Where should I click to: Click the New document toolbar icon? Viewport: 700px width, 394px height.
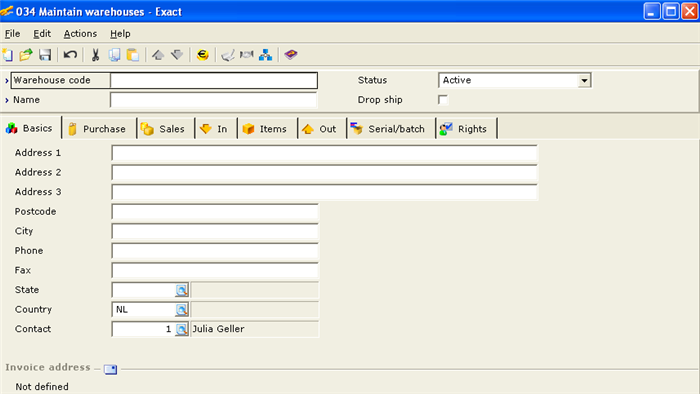coord(8,55)
